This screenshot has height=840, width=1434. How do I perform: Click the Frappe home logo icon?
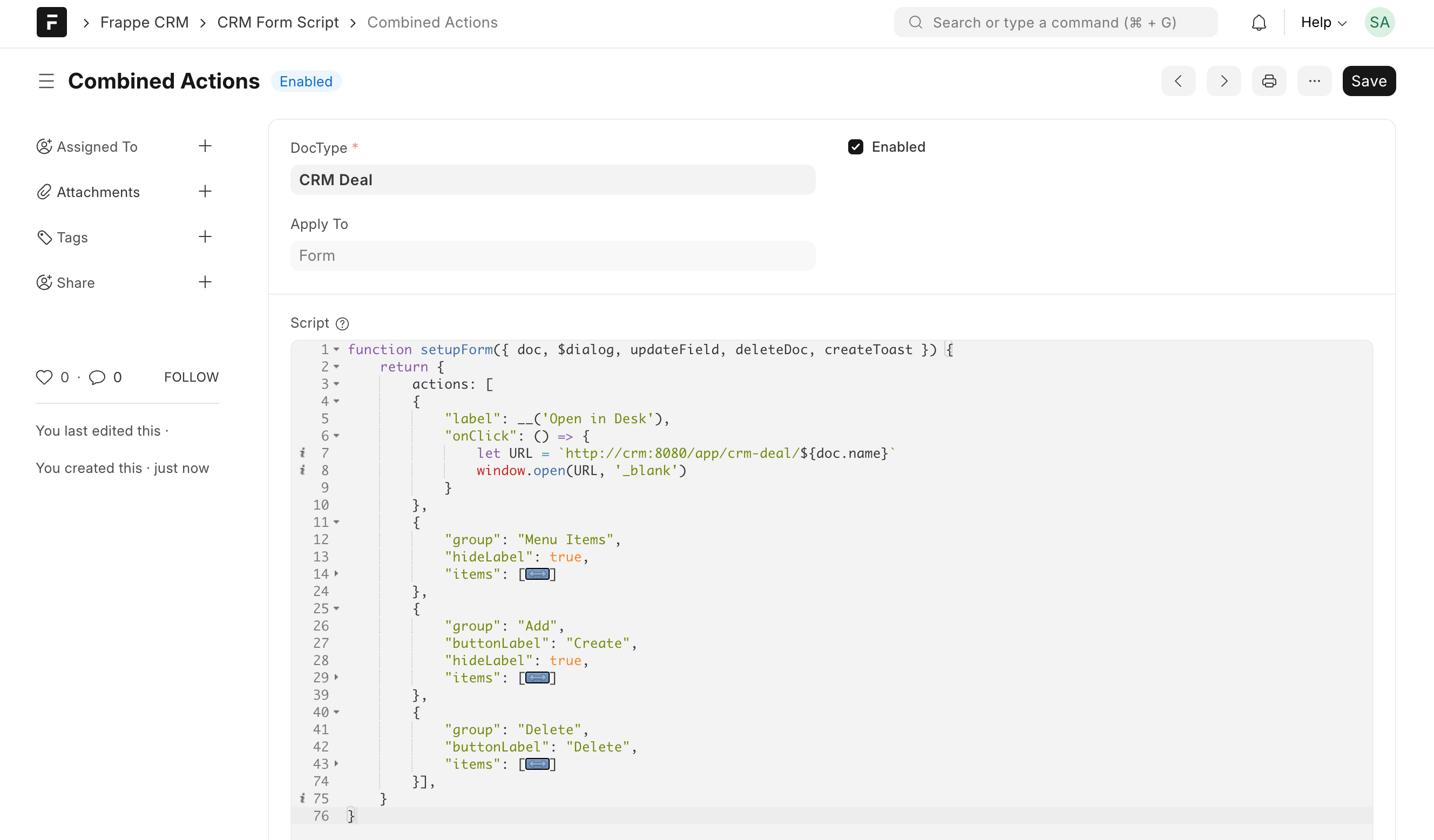(x=51, y=22)
